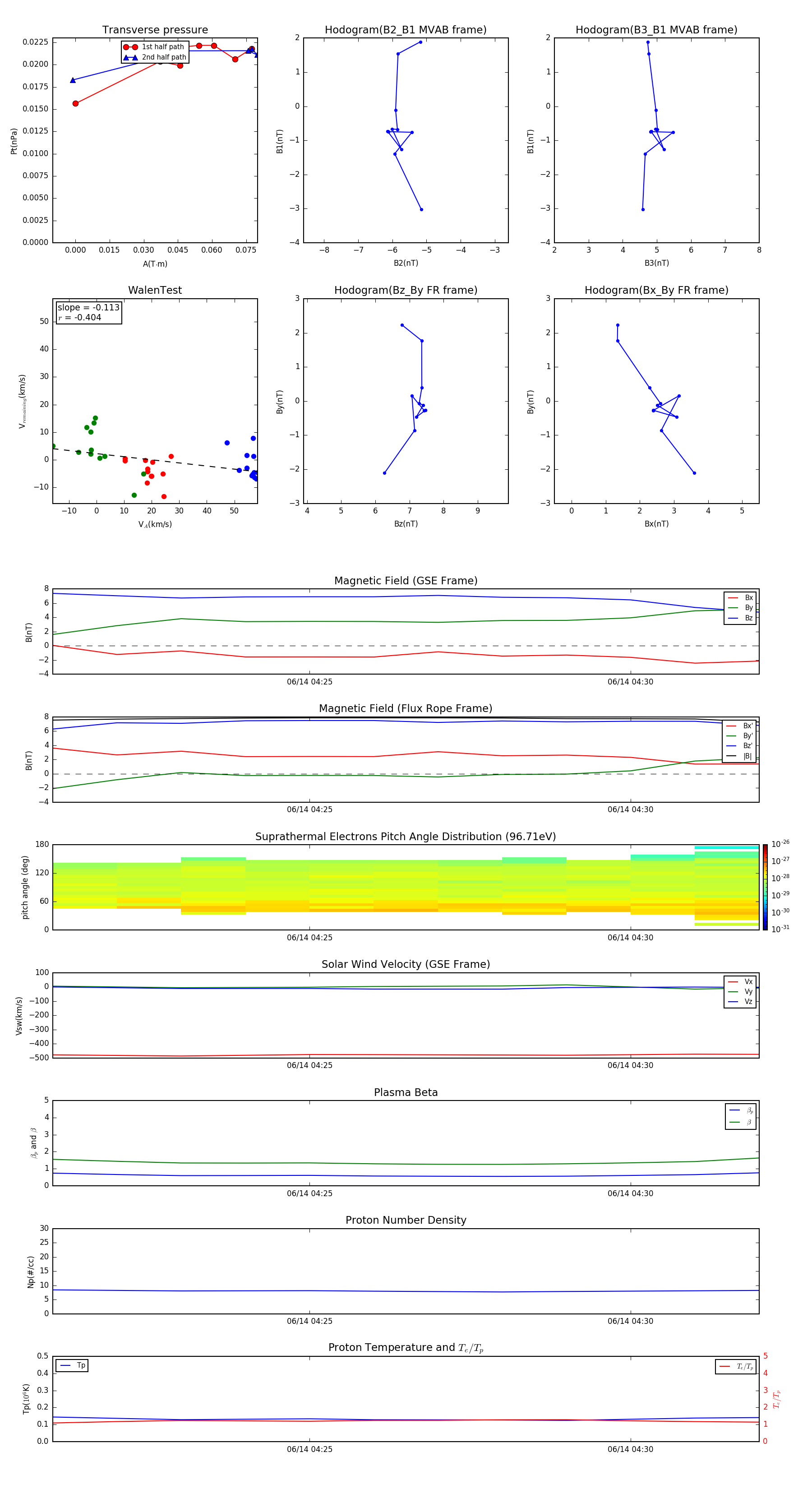Click 'Bx' in GSE magnetic field legend
This screenshot has height=1489, width=812.
point(748,598)
